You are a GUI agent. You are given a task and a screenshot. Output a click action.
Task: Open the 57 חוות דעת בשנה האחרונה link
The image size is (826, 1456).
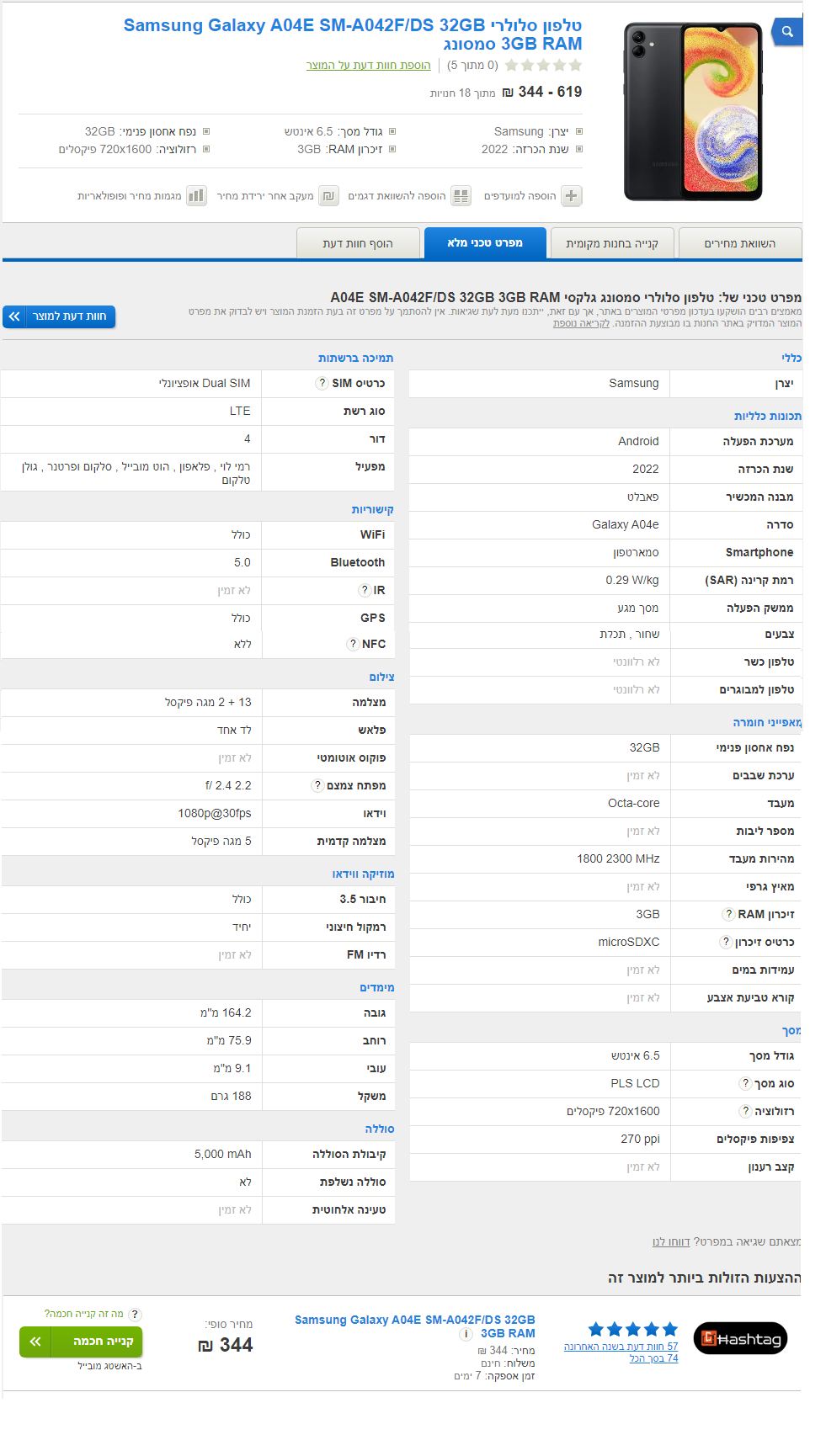(x=621, y=1347)
